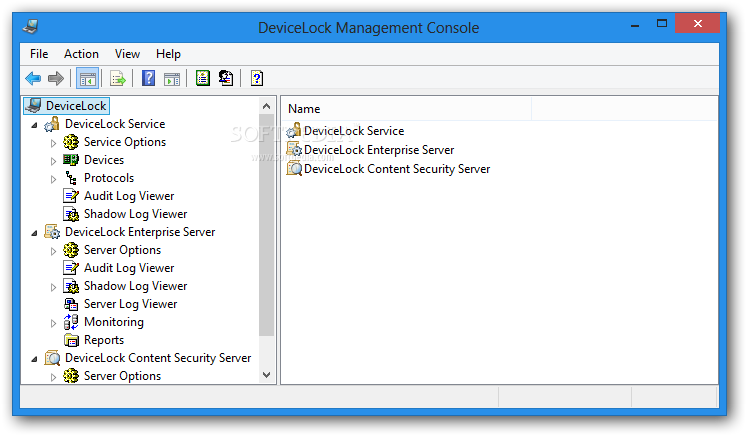The width and height of the screenshot is (747, 436).
Task: Click the toolbar icon showing a person with a document
Action: [x=226, y=78]
